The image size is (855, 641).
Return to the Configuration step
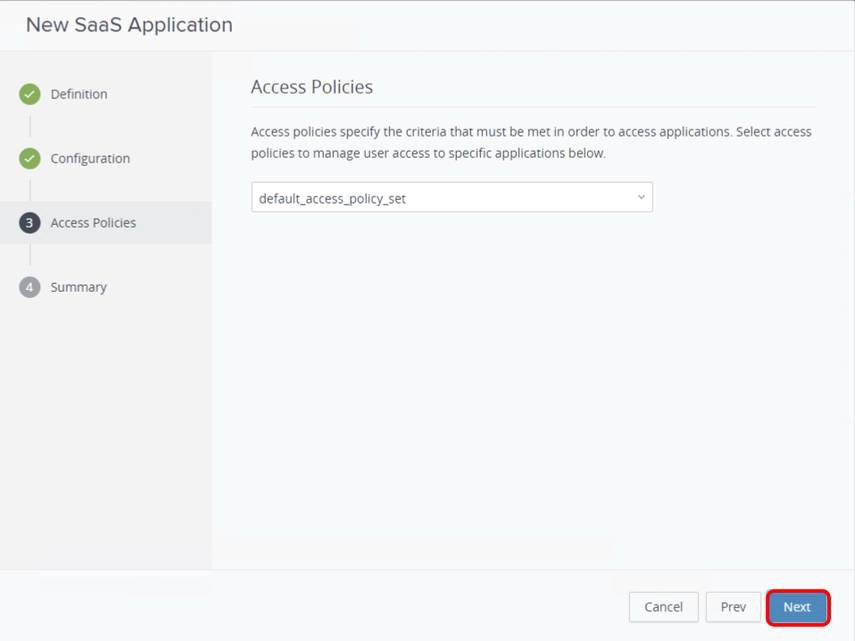pyautogui.click(x=90, y=158)
